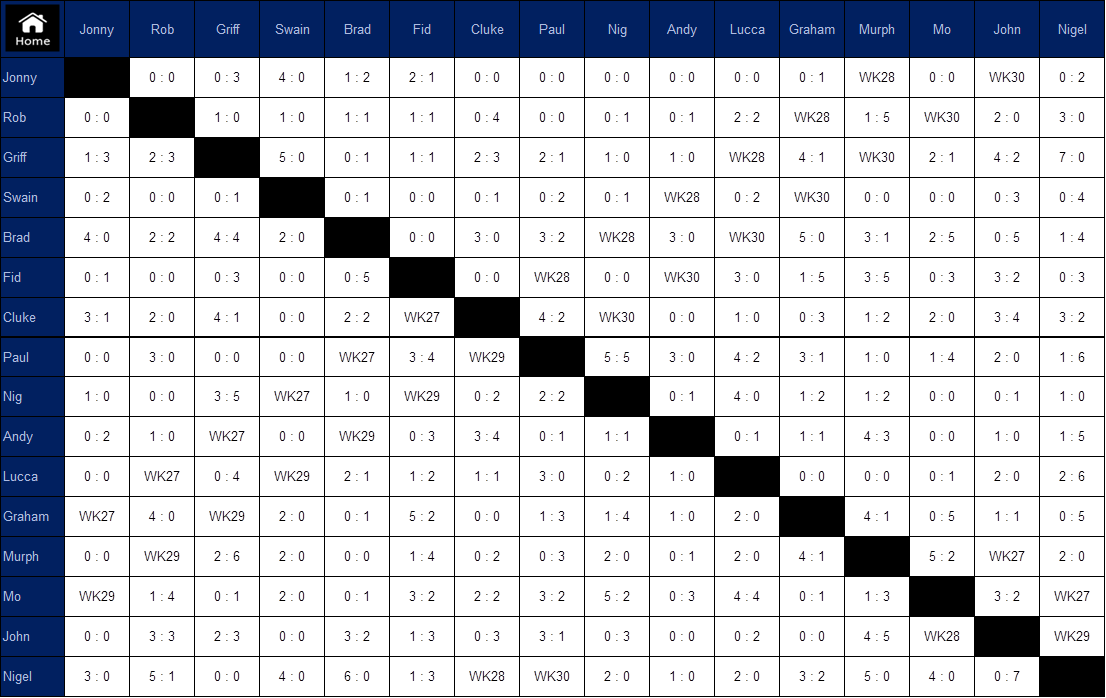Click Nigel vs John score 0 : 7
1106x698 pixels.
(1007, 676)
